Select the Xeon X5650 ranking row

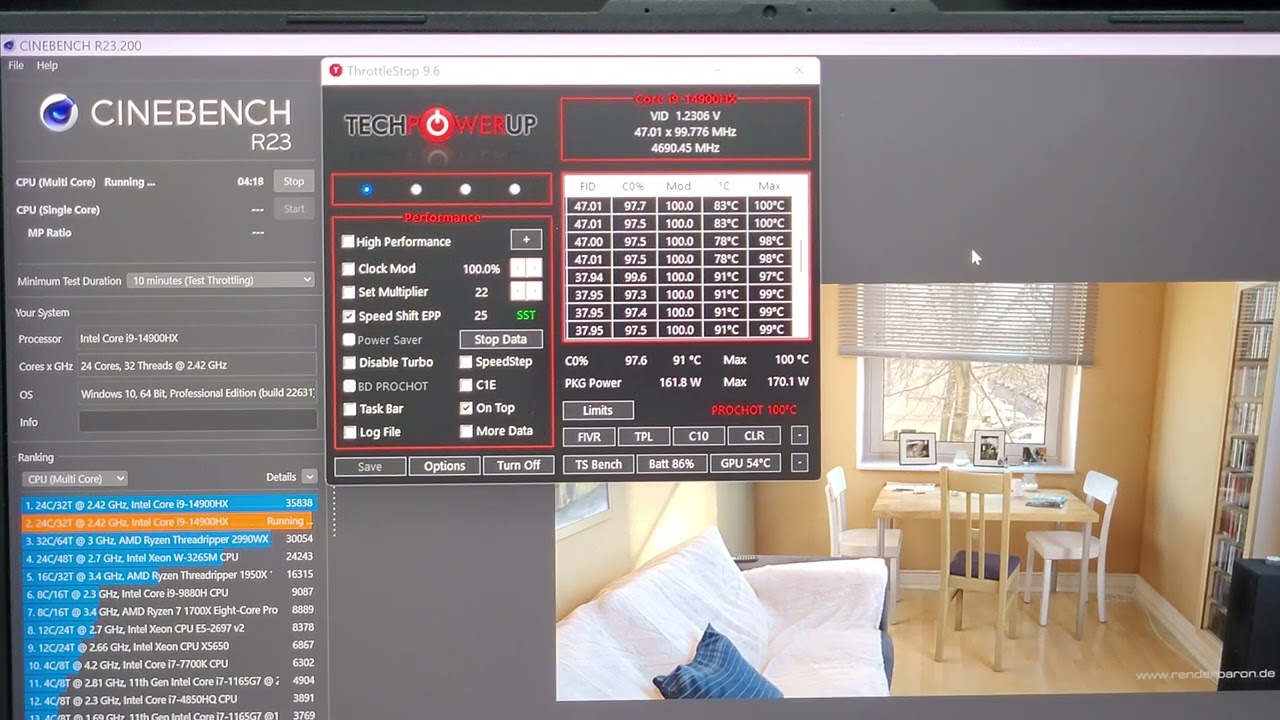pos(169,646)
